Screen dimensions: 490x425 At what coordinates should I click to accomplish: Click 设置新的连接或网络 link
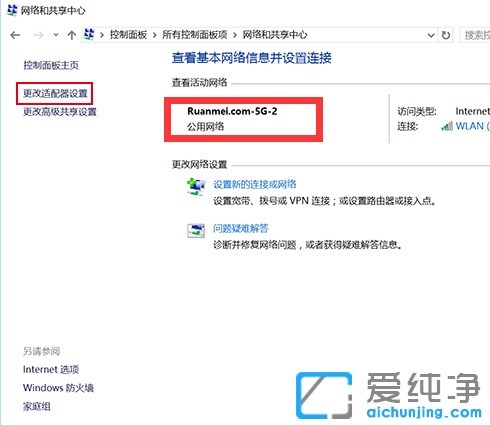[255, 184]
